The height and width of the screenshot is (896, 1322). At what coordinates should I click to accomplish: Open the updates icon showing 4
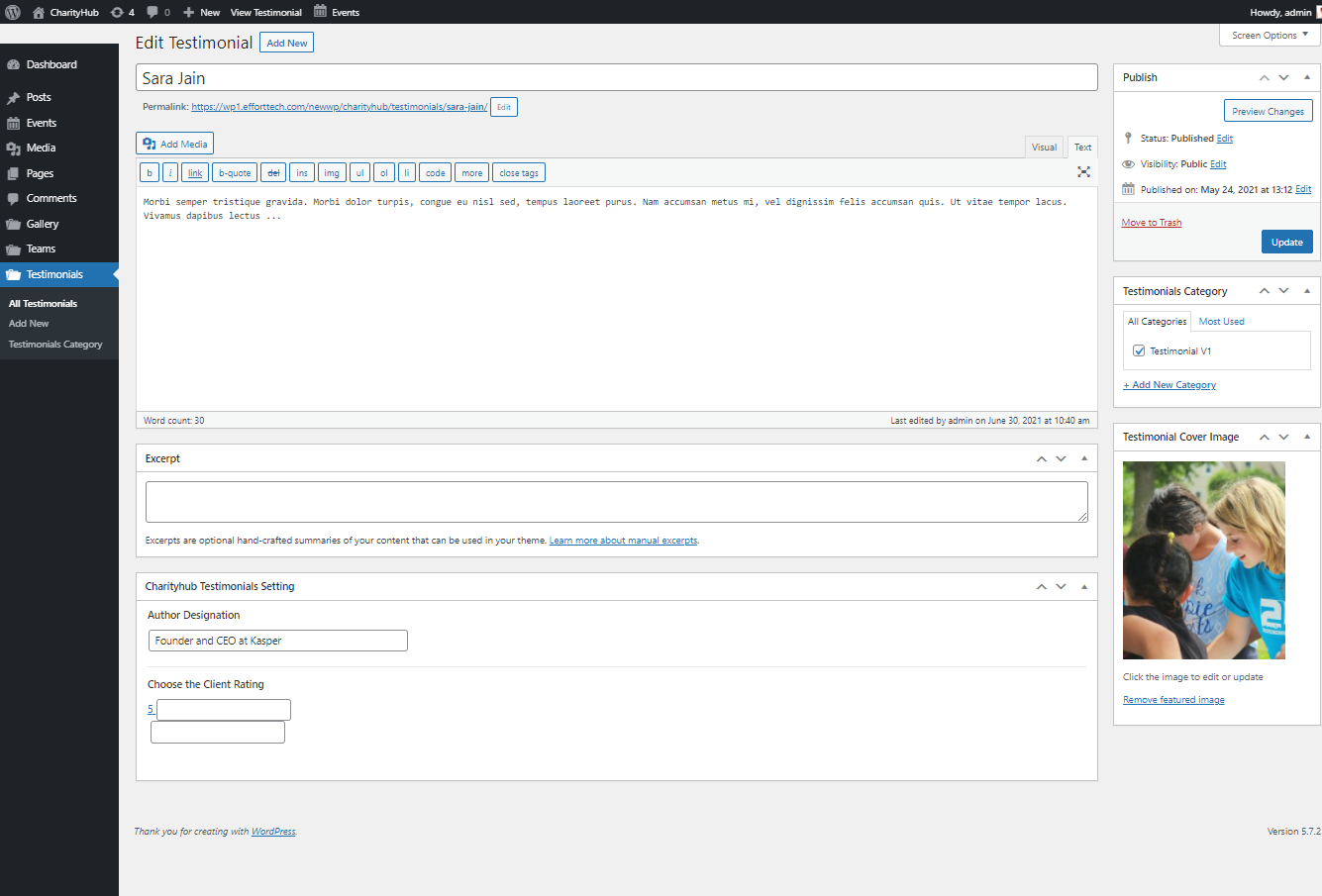(x=123, y=12)
